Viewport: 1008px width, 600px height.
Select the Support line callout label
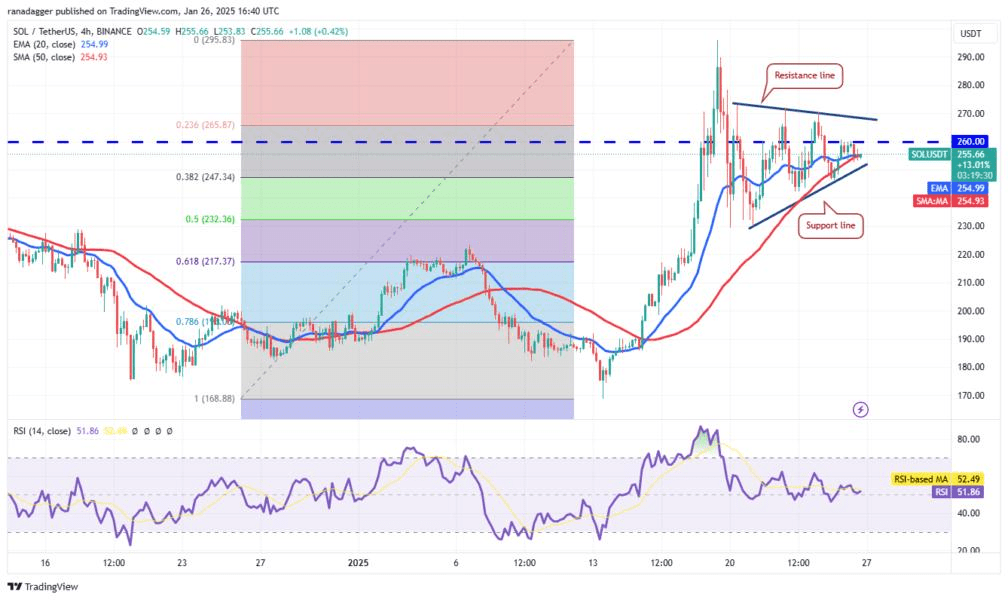click(831, 226)
